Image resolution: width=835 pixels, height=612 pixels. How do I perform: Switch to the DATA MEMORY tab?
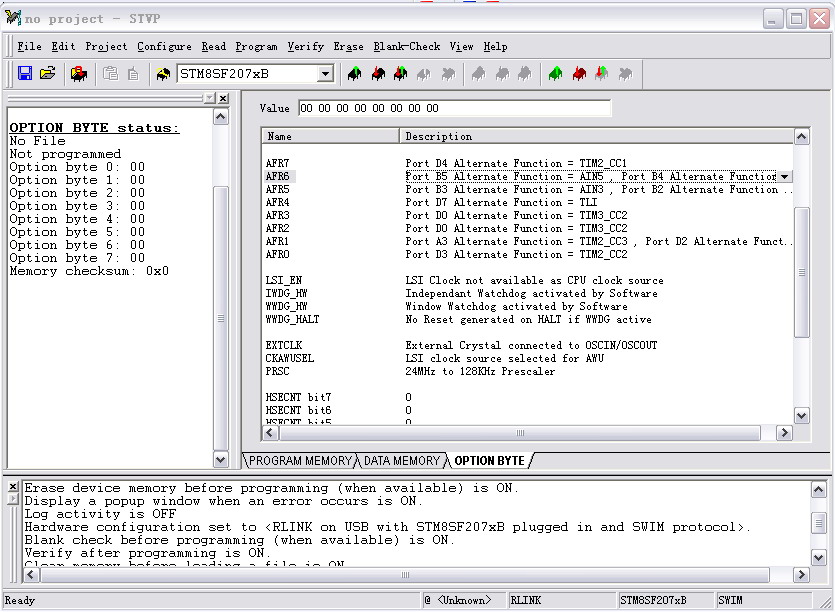401,461
